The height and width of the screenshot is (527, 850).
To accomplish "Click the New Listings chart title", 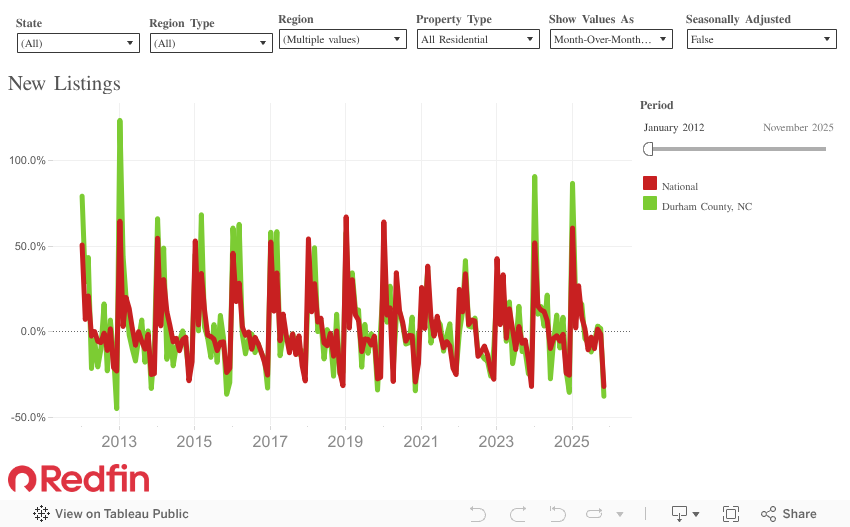I will tap(65, 83).
